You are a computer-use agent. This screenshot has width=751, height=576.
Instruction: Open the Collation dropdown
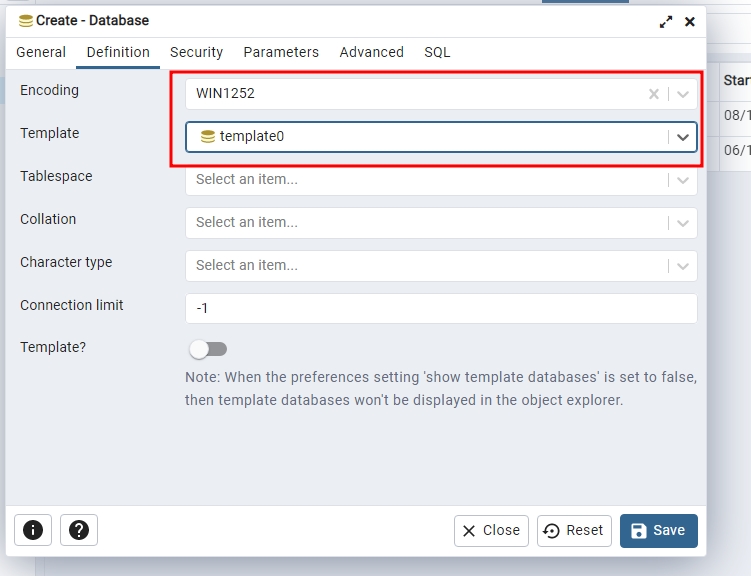684,223
